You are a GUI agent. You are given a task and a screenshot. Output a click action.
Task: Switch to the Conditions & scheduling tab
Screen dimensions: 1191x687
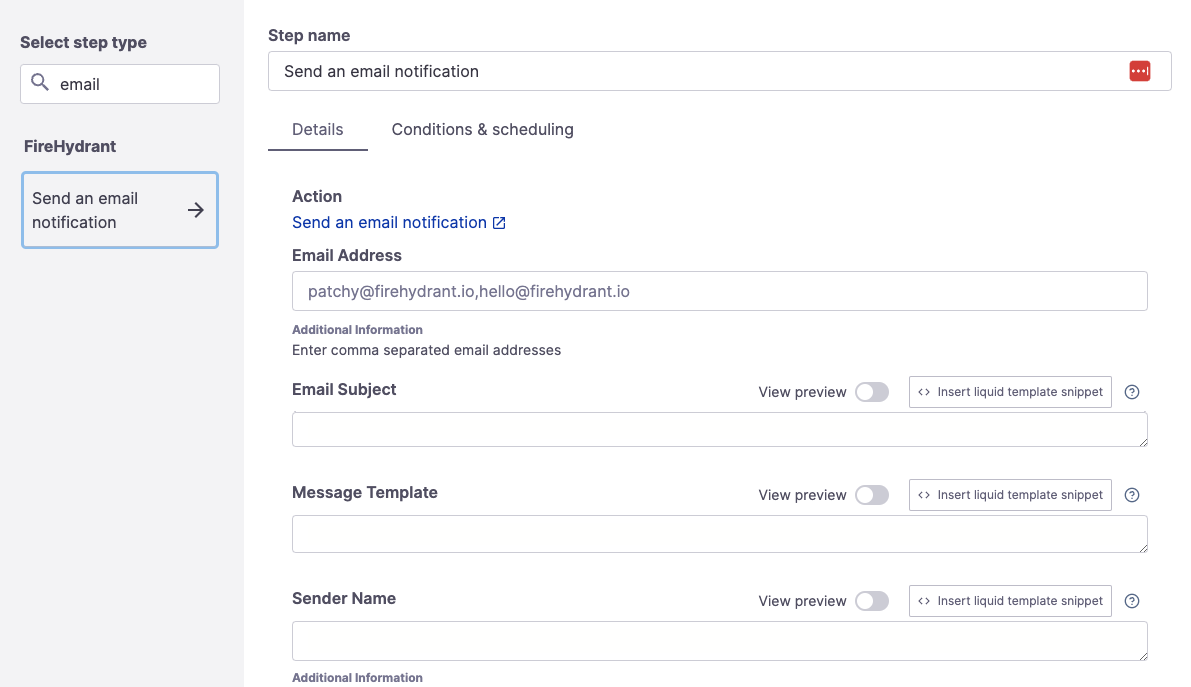pos(482,129)
